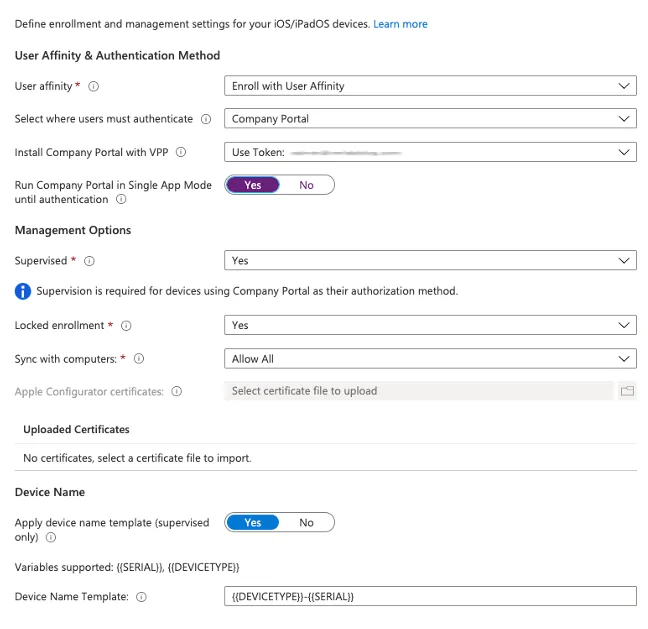This screenshot has width=648, height=629.
Task: Open the Supervised dropdown
Action: point(430,260)
